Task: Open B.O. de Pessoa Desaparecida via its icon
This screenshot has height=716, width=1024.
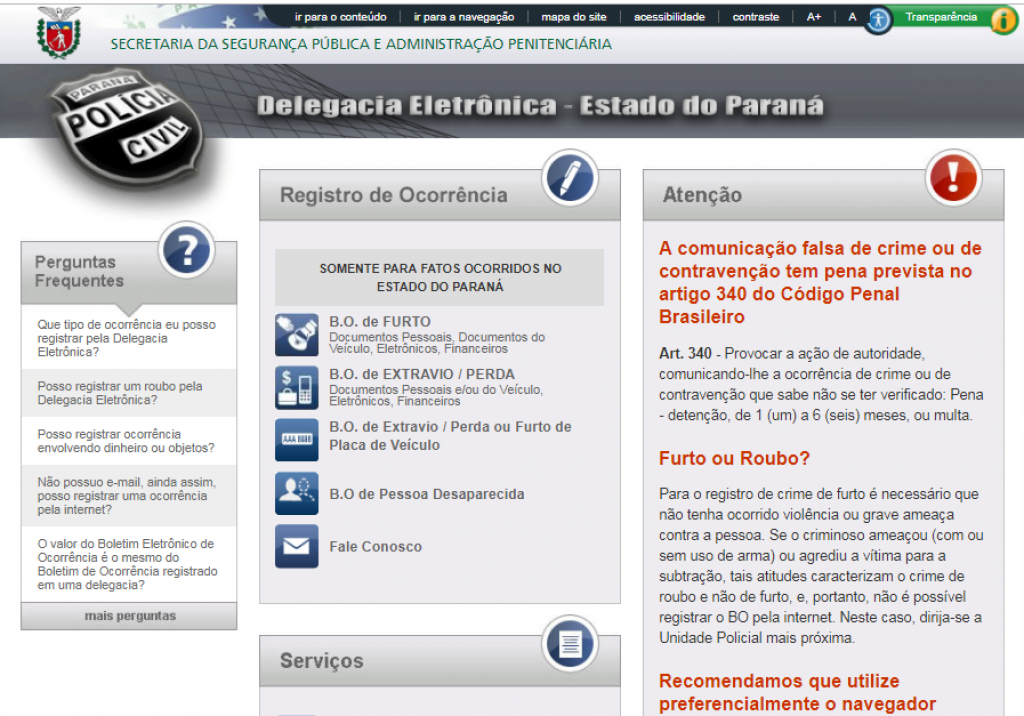Action: click(x=296, y=492)
